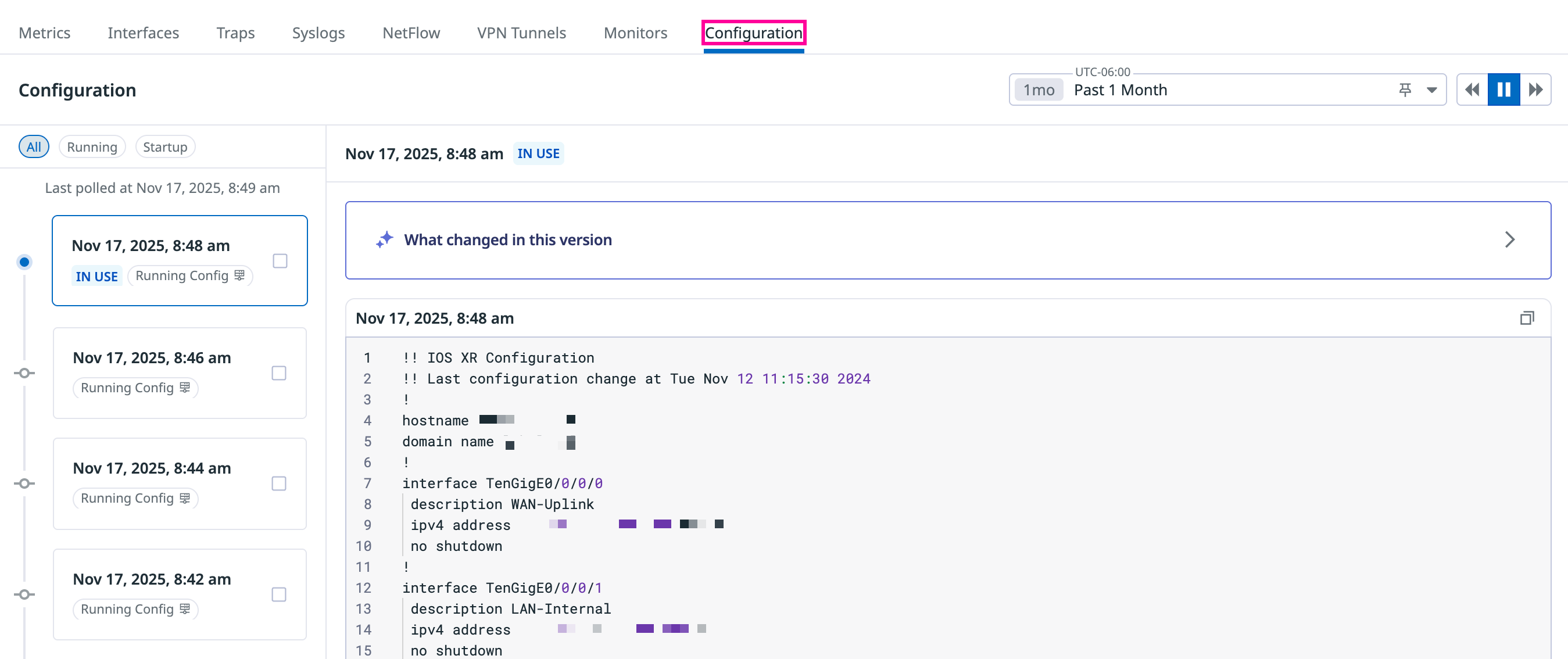Screen dimensions: 1568x659
Task: Click the 1mo time range selector
Action: click(1039, 90)
